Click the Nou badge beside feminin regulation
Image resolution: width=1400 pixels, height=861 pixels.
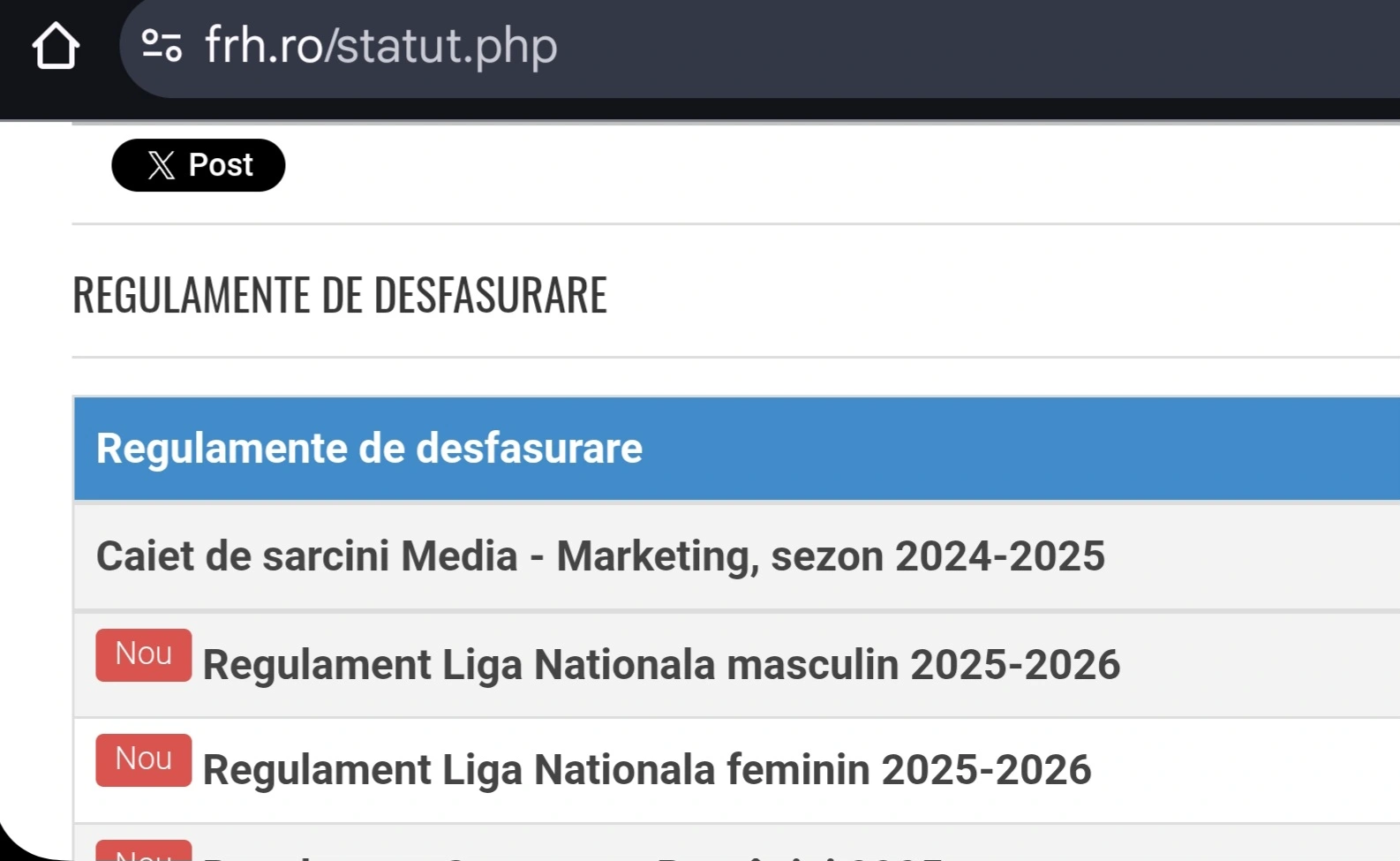[143, 759]
